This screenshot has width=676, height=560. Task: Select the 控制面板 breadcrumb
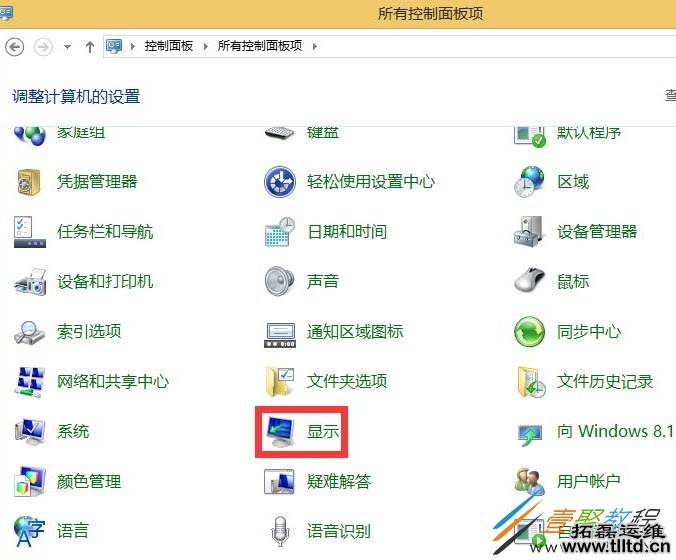[169, 46]
